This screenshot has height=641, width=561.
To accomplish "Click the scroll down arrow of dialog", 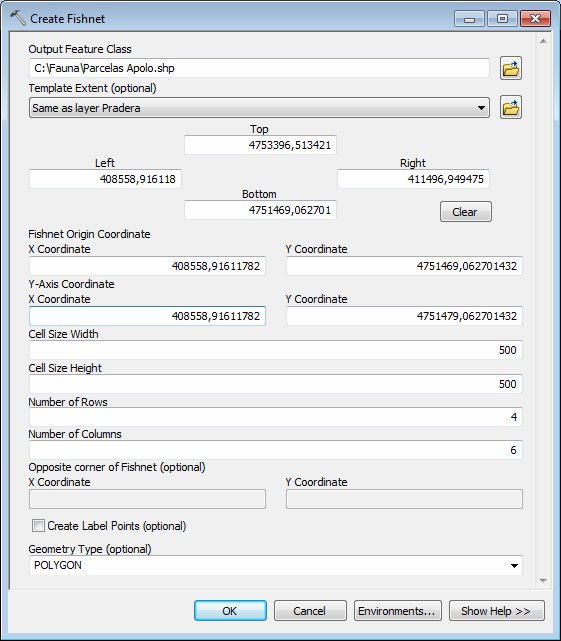I will pyautogui.click(x=543, y=580).
